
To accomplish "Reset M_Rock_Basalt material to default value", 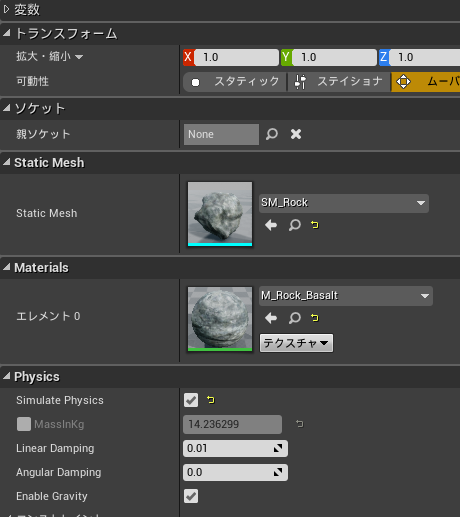I will (315, 318).
